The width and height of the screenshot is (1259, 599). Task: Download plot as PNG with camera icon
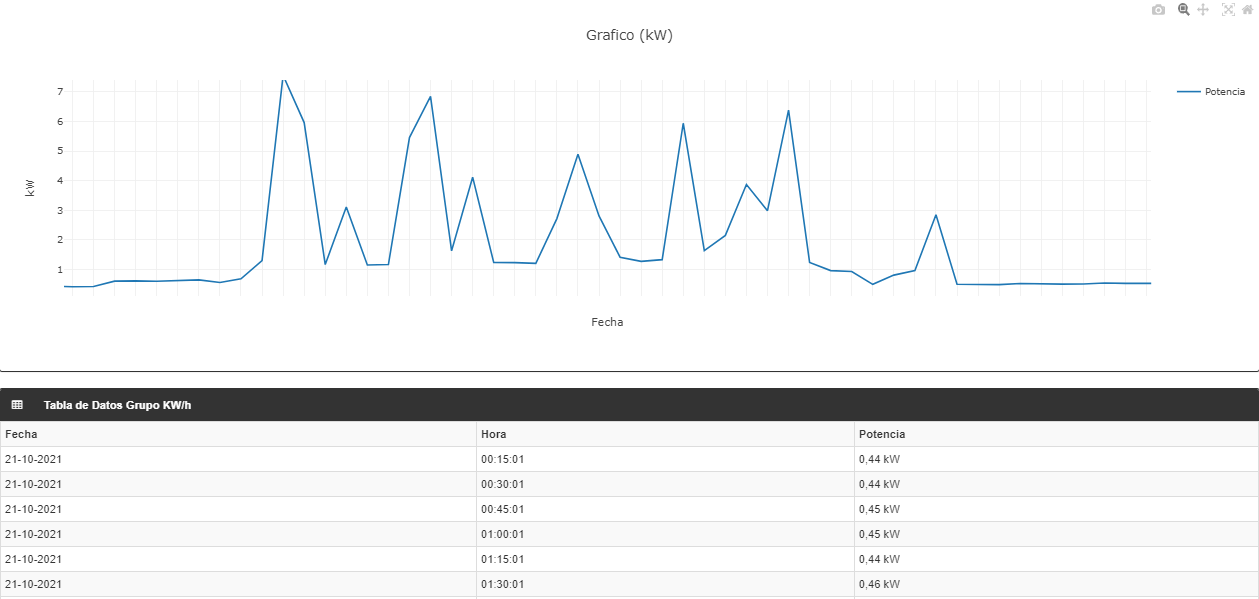[1158, 10]
